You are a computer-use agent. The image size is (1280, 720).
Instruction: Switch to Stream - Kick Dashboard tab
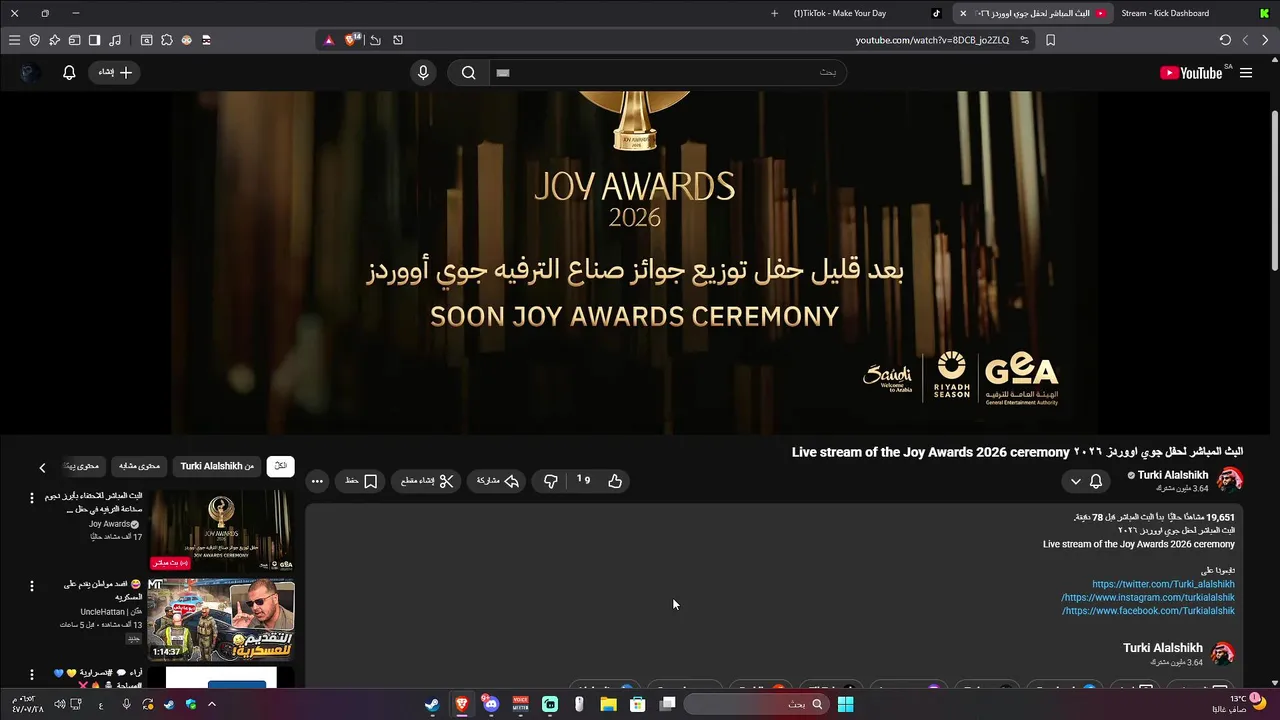pos(1165,13)
